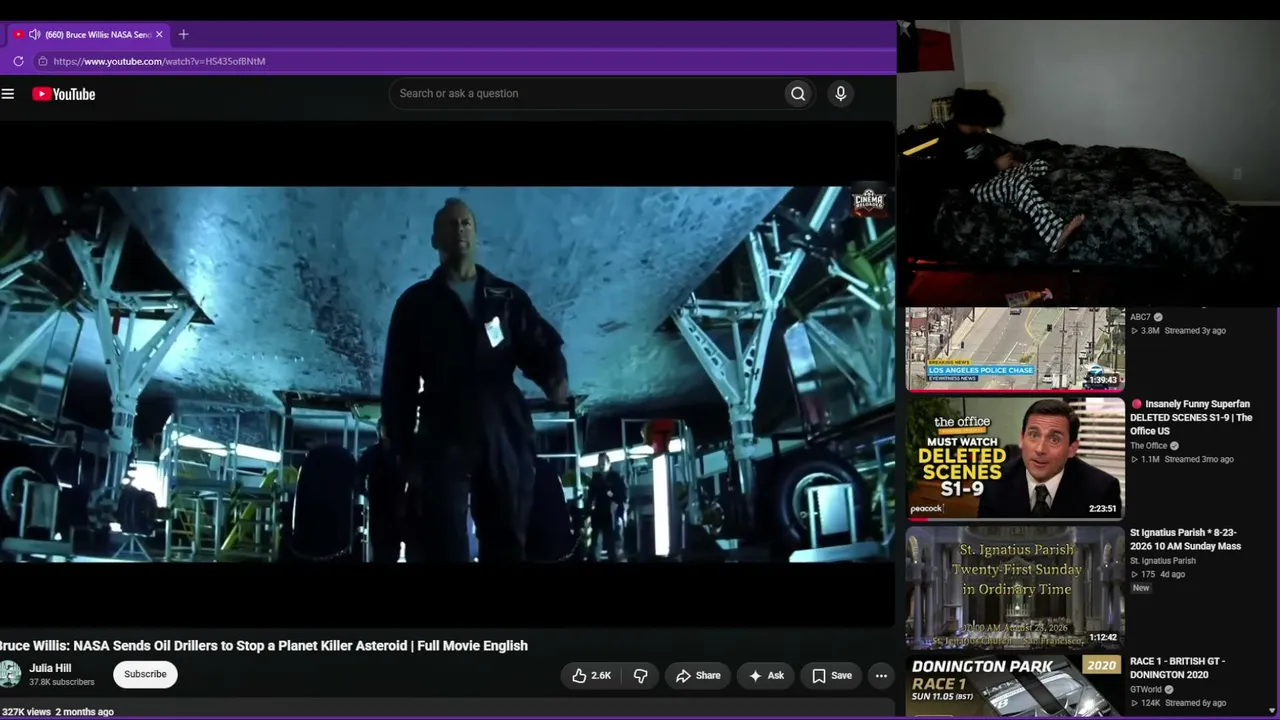Open the Ask assistant button

766,676
